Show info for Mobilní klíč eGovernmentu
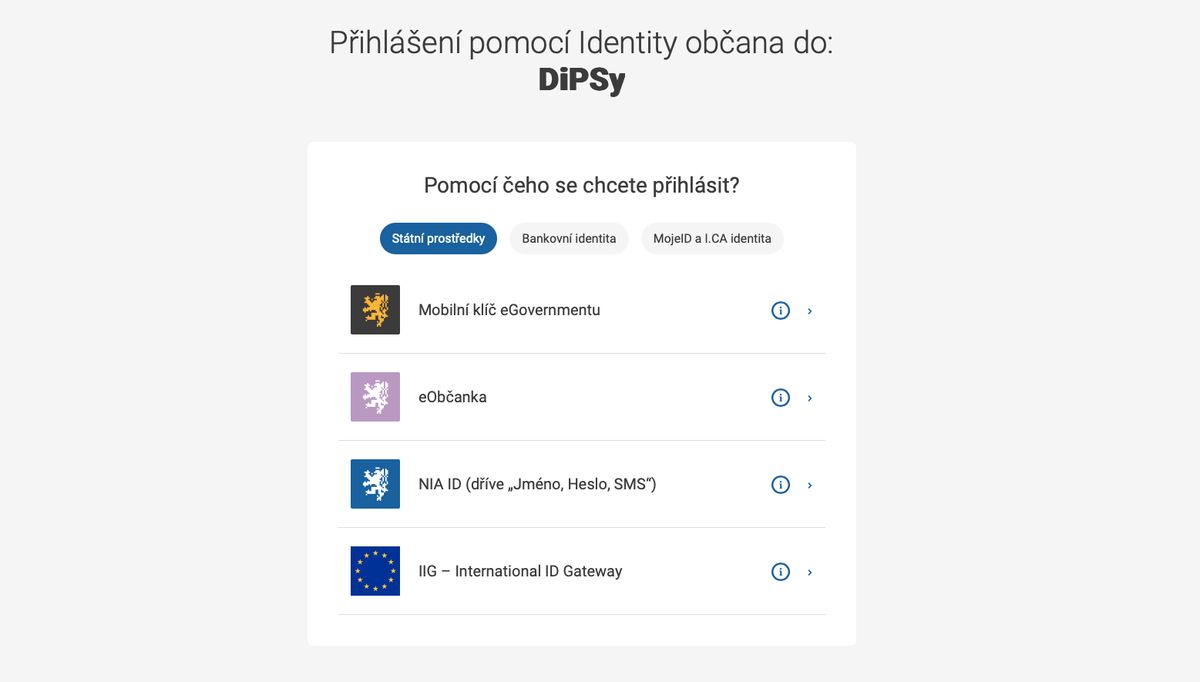This screenshot has width=1200, height=682. click(x=781, y=311)
